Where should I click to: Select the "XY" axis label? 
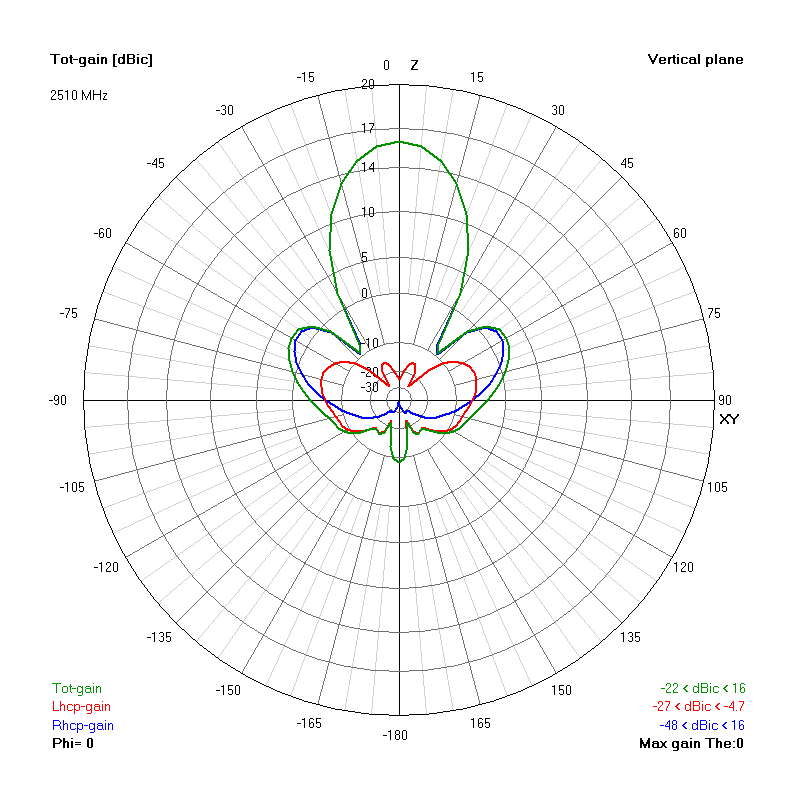click(729, 419)
